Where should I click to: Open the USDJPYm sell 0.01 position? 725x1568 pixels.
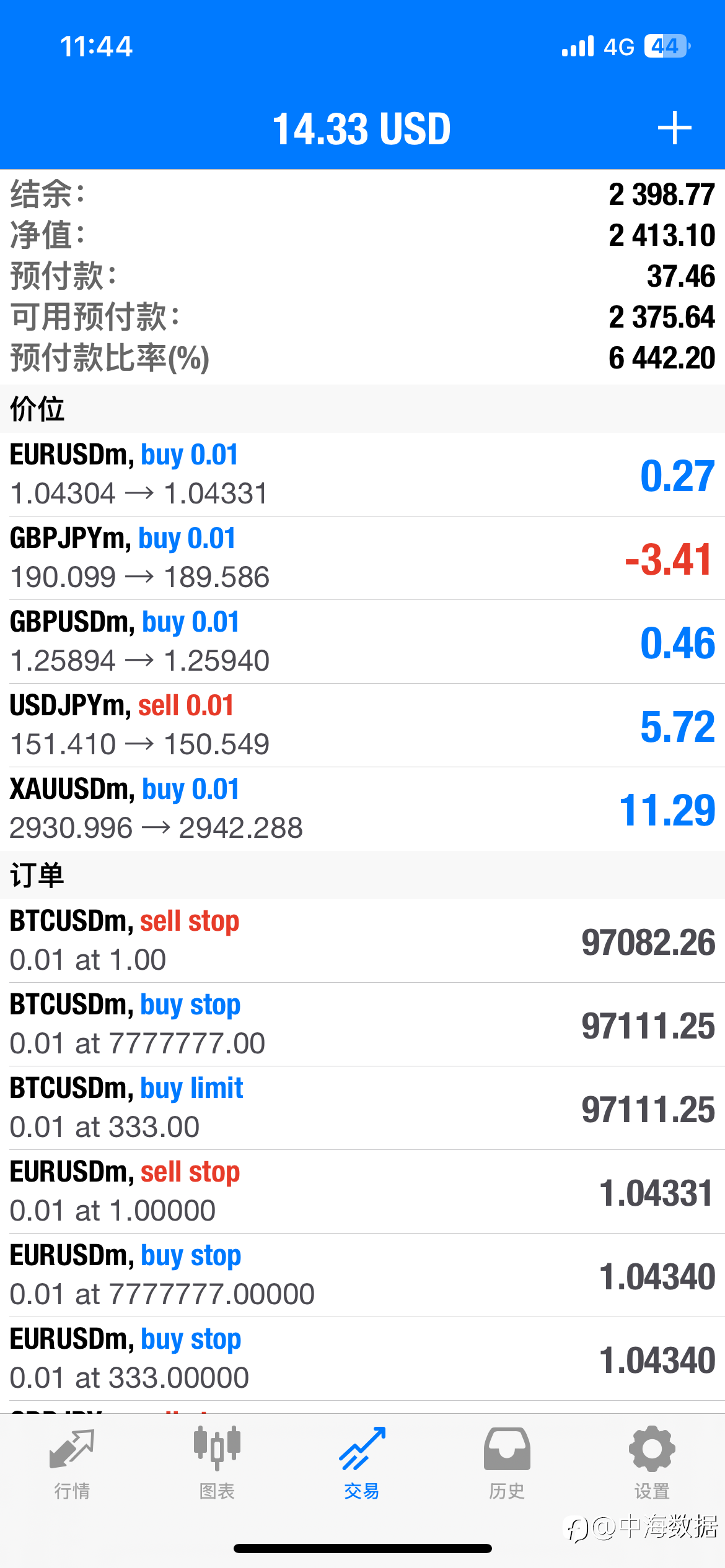pyautogui.click(x=362, y=725)
